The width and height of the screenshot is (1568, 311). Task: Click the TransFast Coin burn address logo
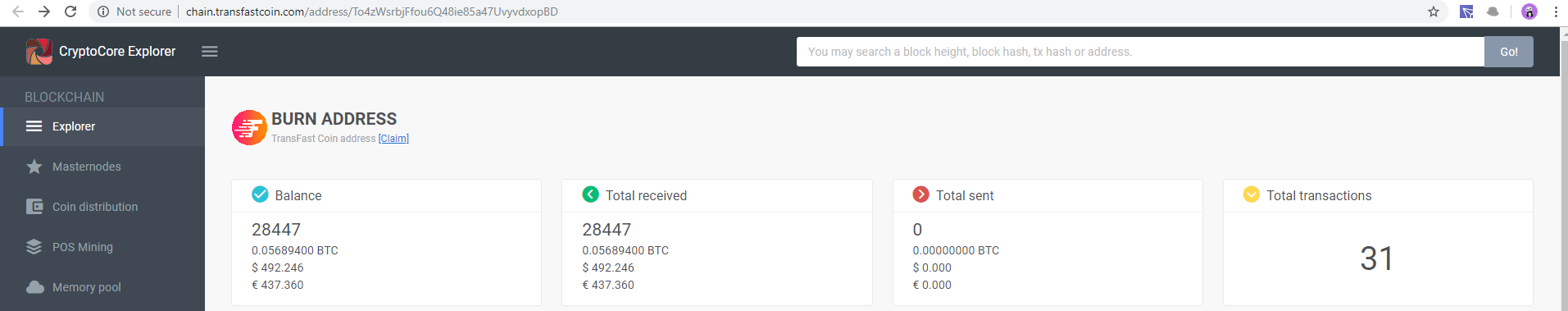(x=249, y=128)
